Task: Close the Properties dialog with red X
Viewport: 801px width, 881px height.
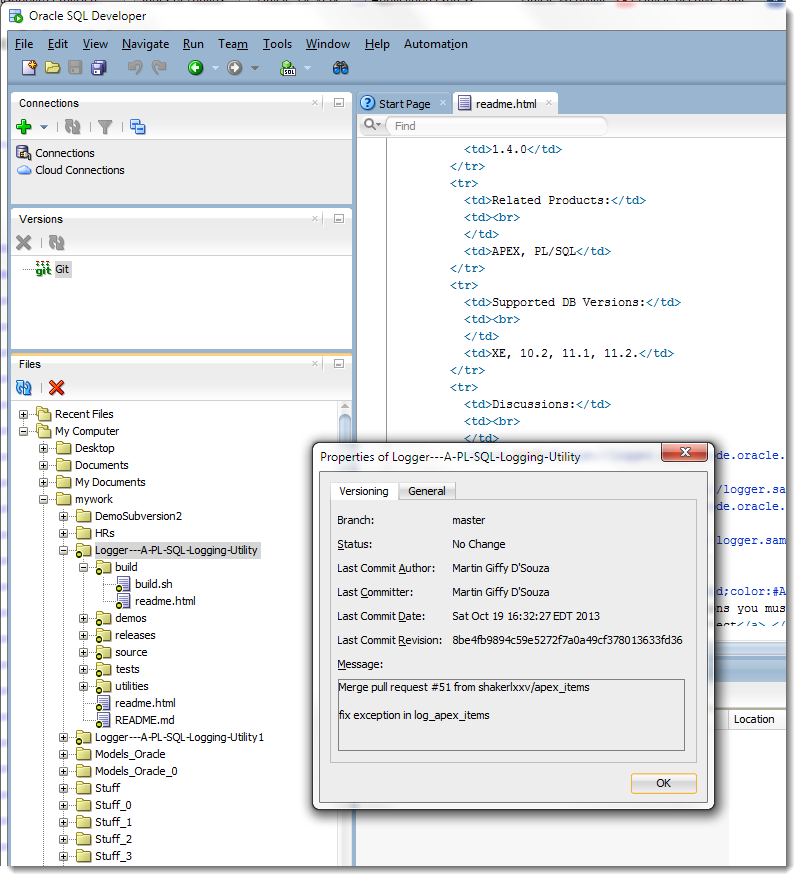Action: (x=685, y=452)
